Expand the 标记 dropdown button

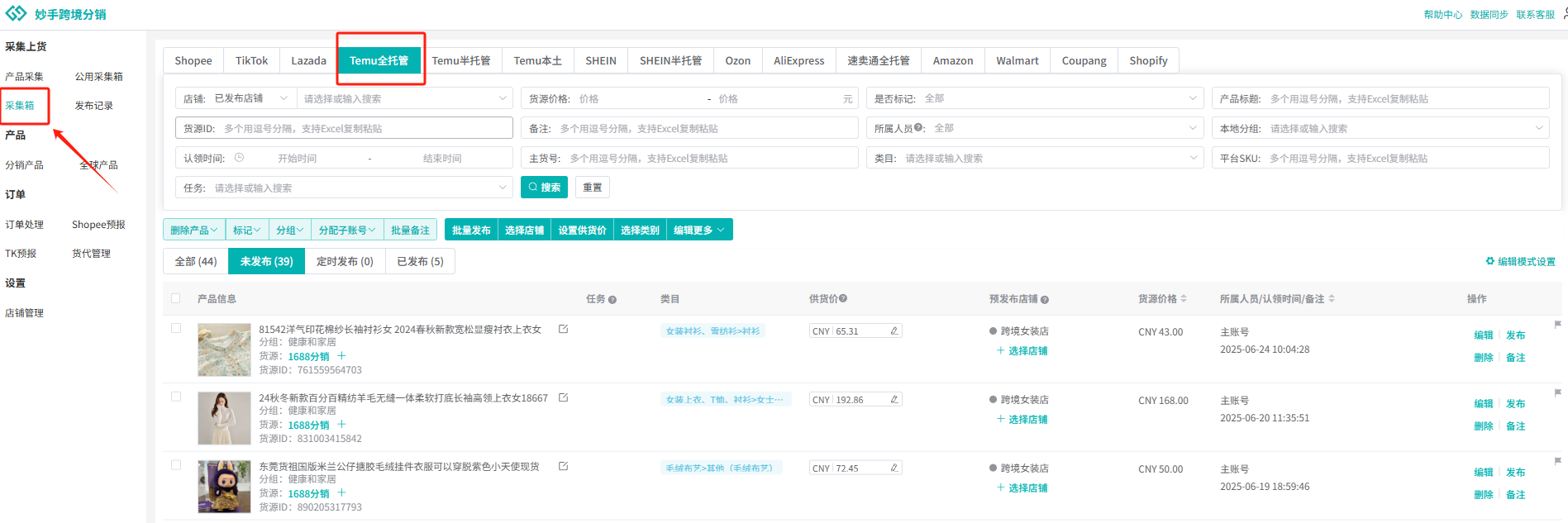point(247,230)
